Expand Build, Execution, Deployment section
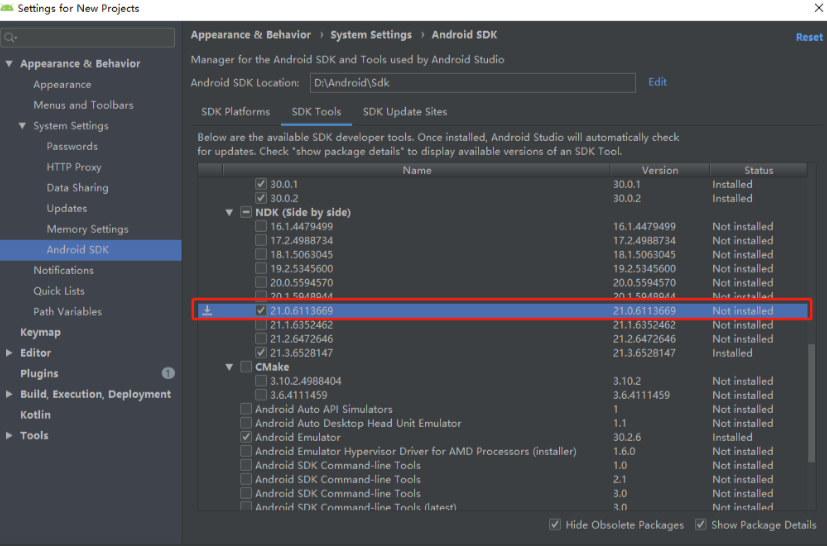 pos(9,394)
